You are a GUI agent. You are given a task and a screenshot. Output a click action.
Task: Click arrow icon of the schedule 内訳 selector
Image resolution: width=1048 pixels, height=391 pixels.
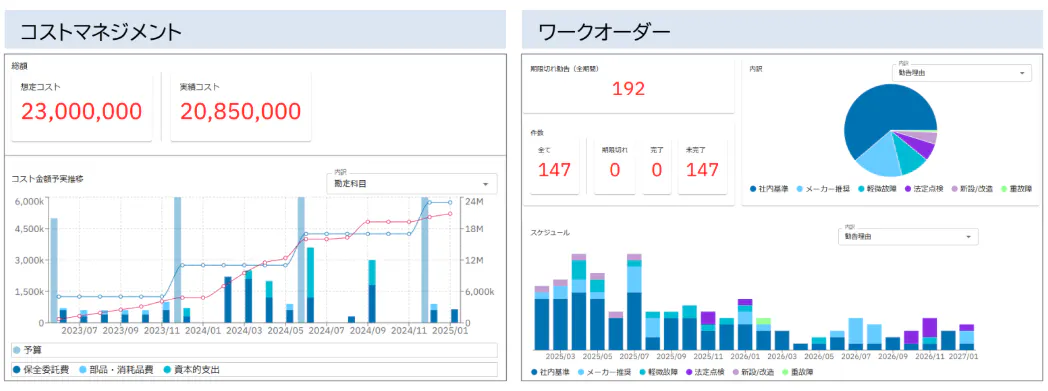(968, 237)
